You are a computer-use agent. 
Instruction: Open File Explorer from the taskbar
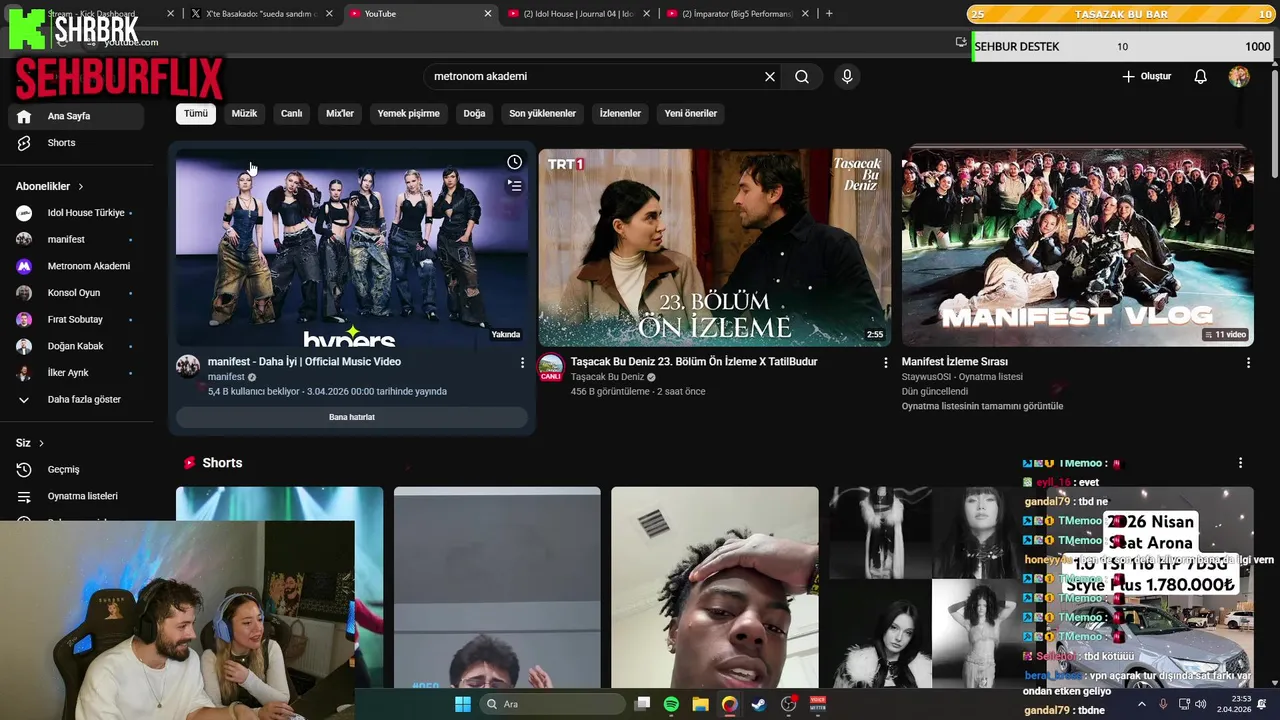[x=700, y=704]
